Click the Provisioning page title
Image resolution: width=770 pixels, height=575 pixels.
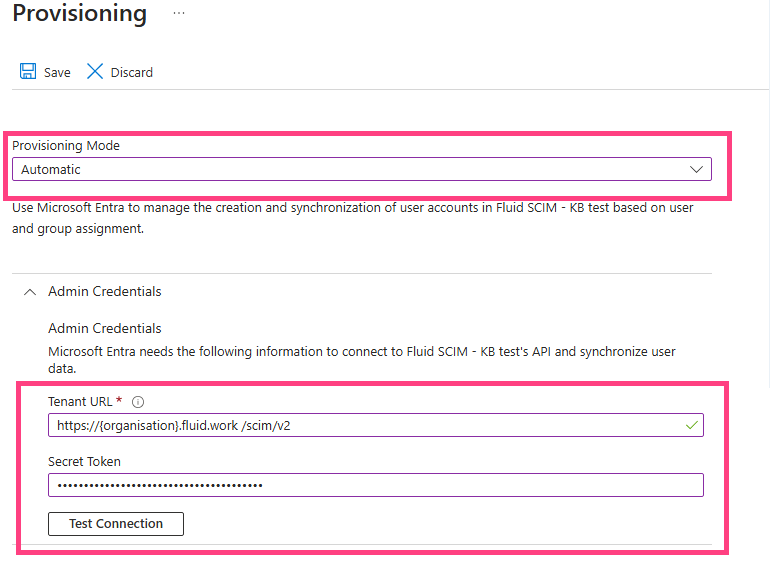pyautogui.click(x=80, y=13)
